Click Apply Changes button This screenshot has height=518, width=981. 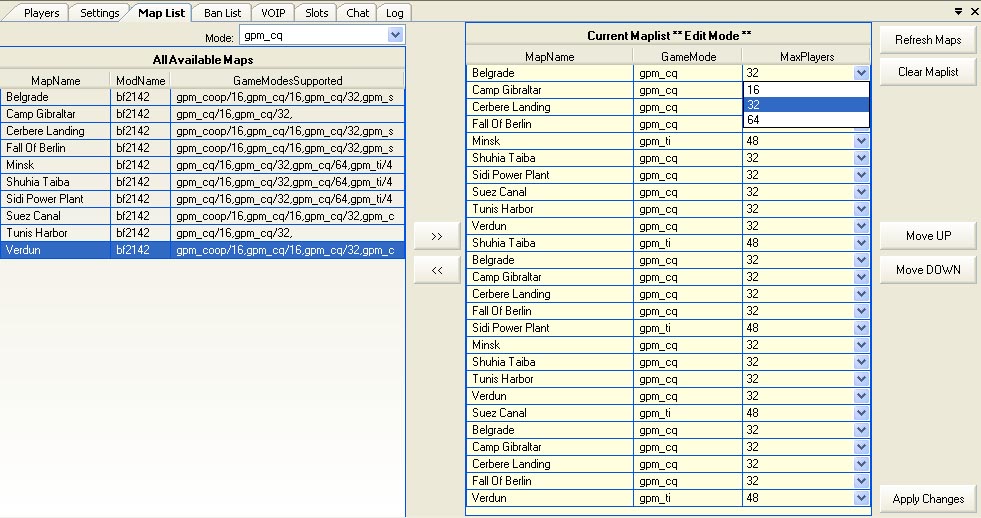[x=928, y=499]
